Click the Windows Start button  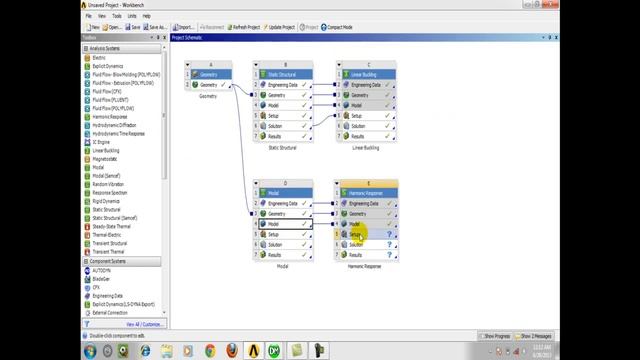coord(90,351)
